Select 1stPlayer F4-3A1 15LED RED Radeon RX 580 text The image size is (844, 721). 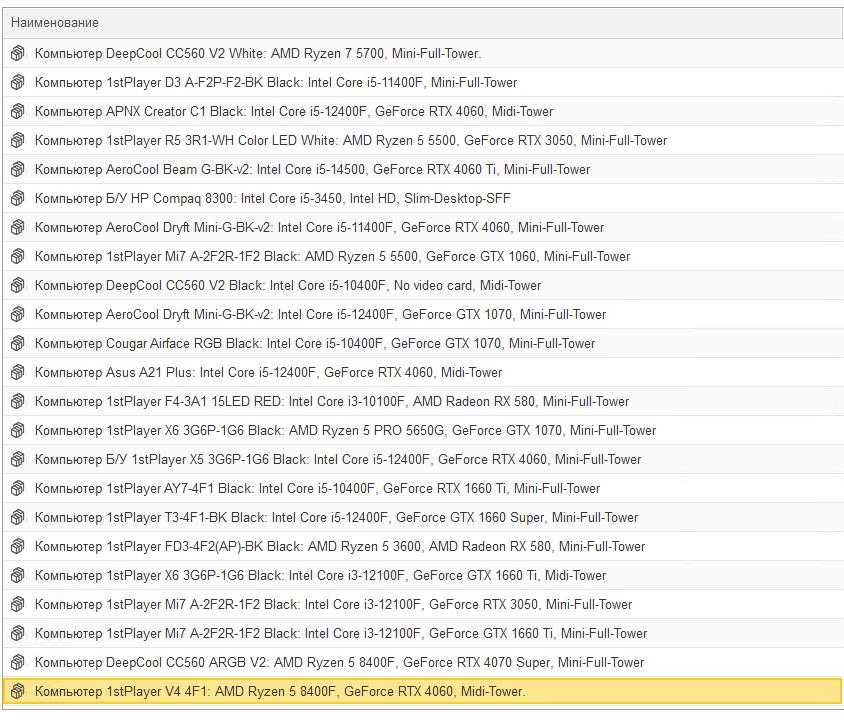[332, 402]
